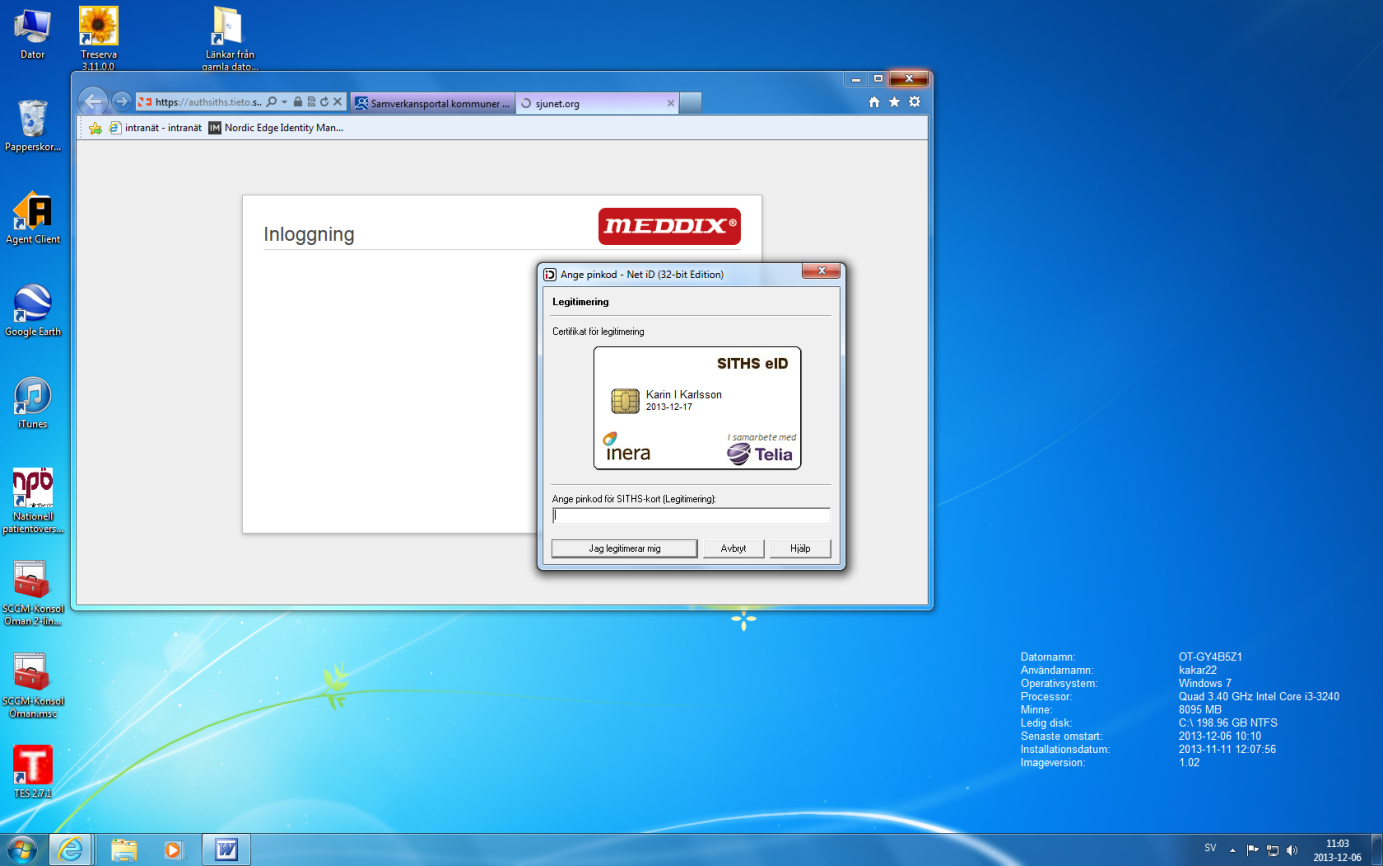Screen dimensions: 1383x866
Task: Click the padlock security icon in address bar
Action: (298, 102)
